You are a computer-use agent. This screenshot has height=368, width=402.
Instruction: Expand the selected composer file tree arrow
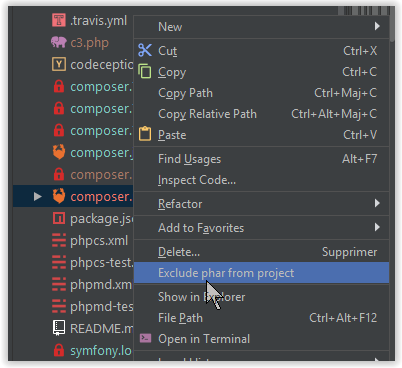click(x=38, y=196)
